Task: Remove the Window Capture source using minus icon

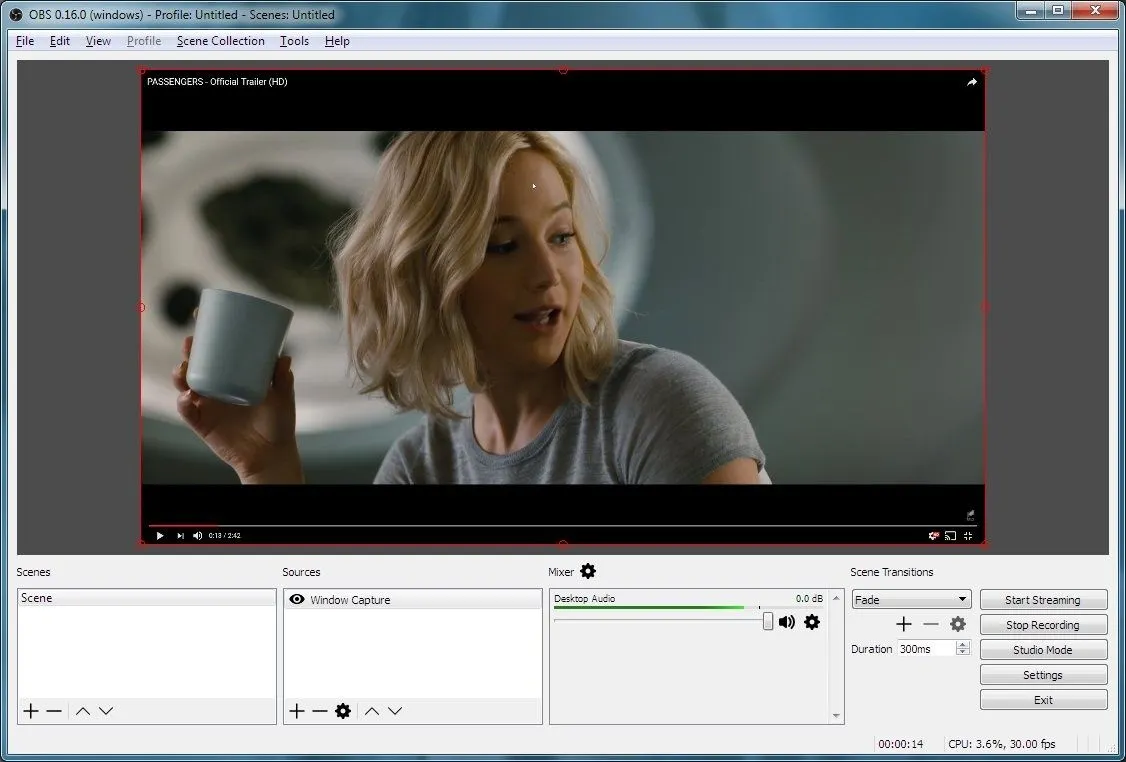Action: pyautogui.click(x=319, y=710)
